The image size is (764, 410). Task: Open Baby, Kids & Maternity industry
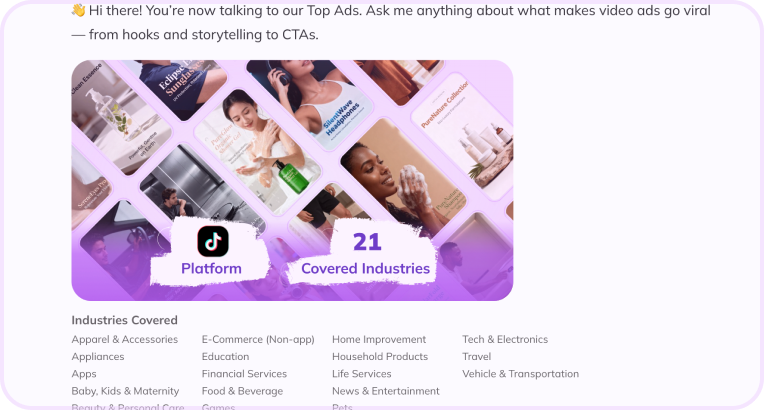pyautogui.click(x=125, y=391)
